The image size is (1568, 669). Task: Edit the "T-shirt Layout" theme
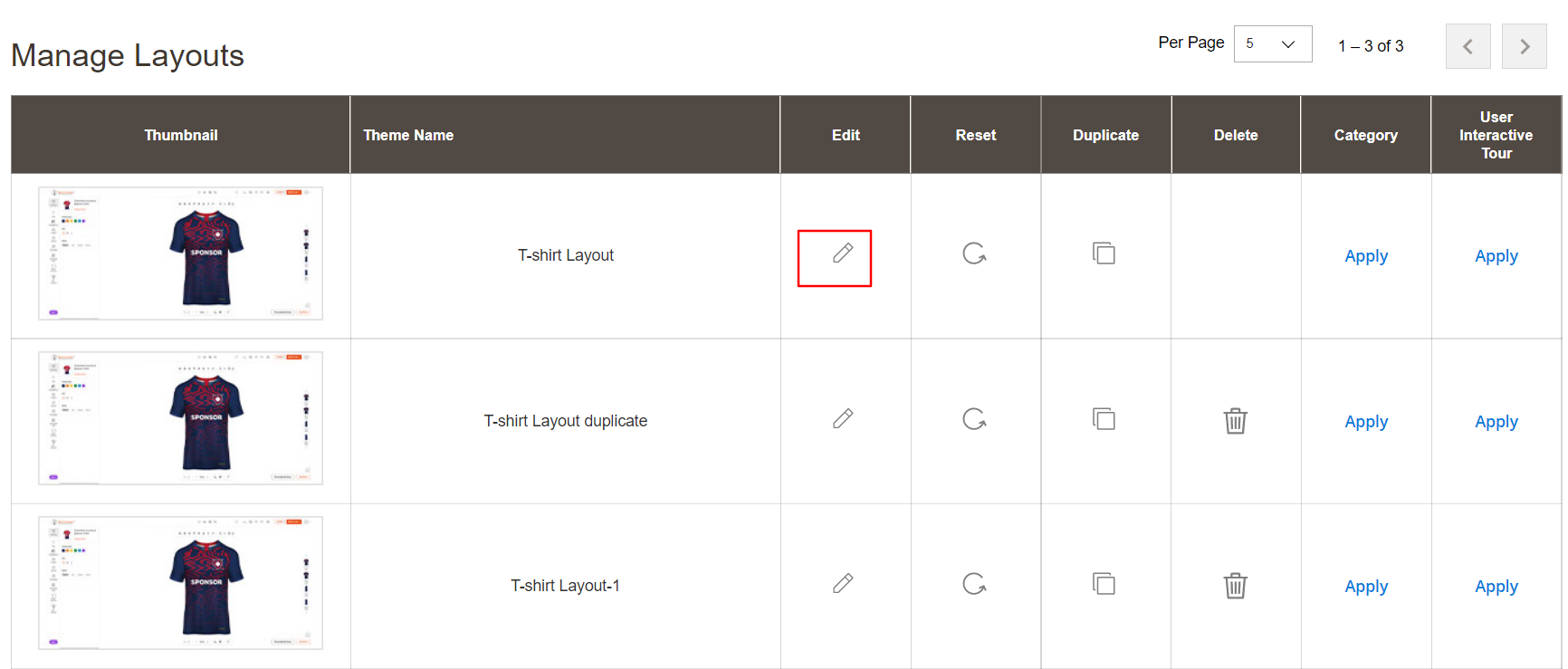coord(843,256)
